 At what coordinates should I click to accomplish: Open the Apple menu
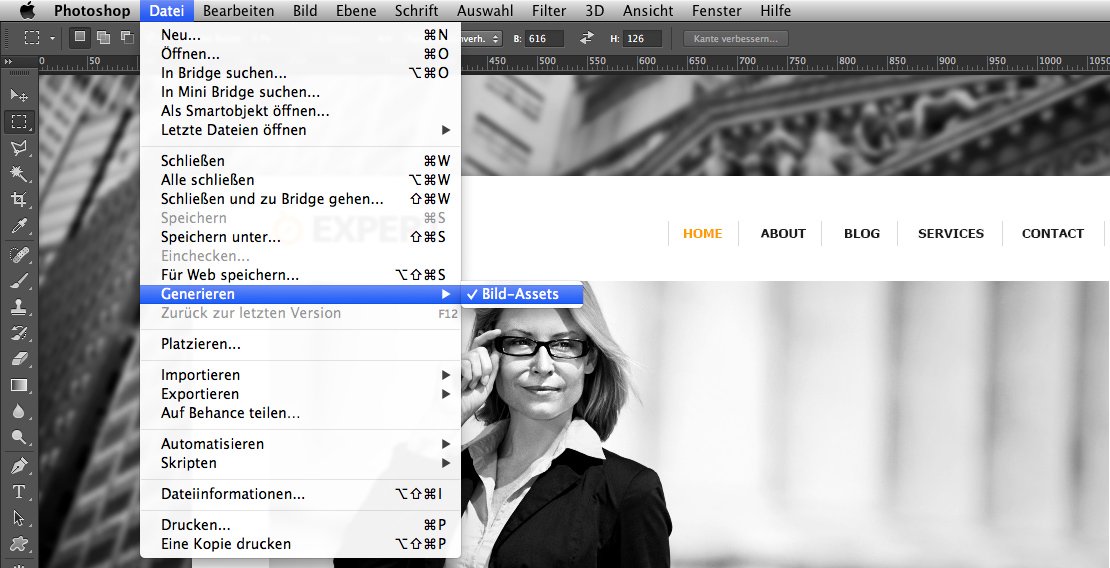pyautogui.click(x=27, y=11)
